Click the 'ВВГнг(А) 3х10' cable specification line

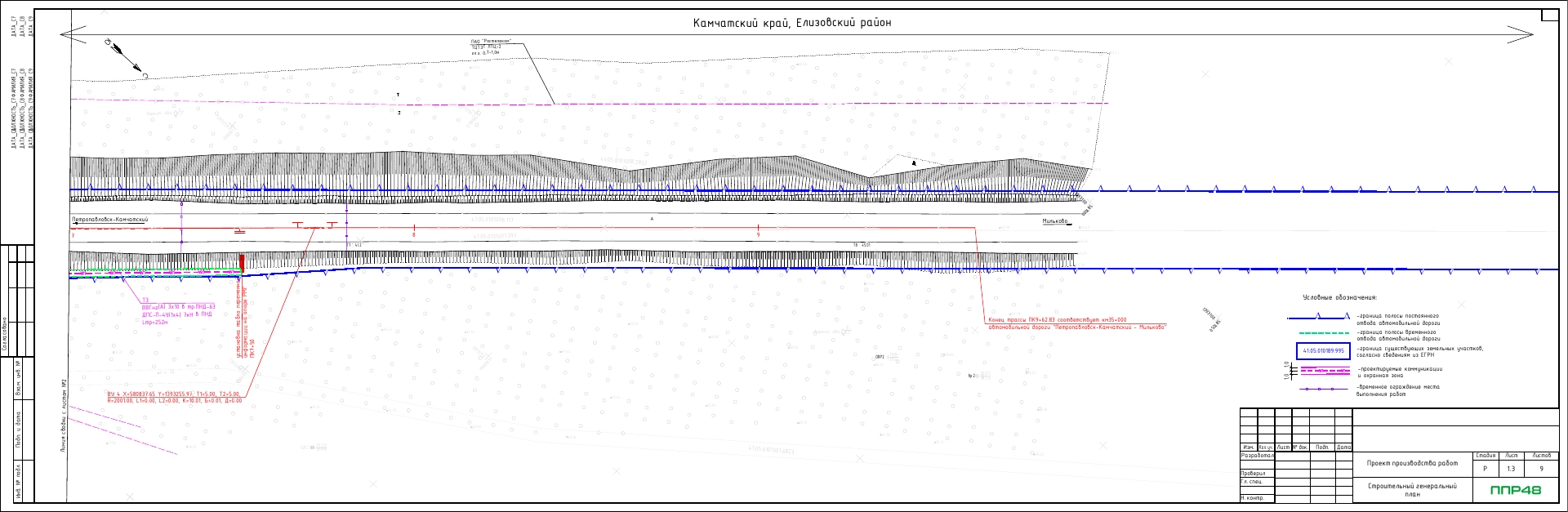click(178, 306)
